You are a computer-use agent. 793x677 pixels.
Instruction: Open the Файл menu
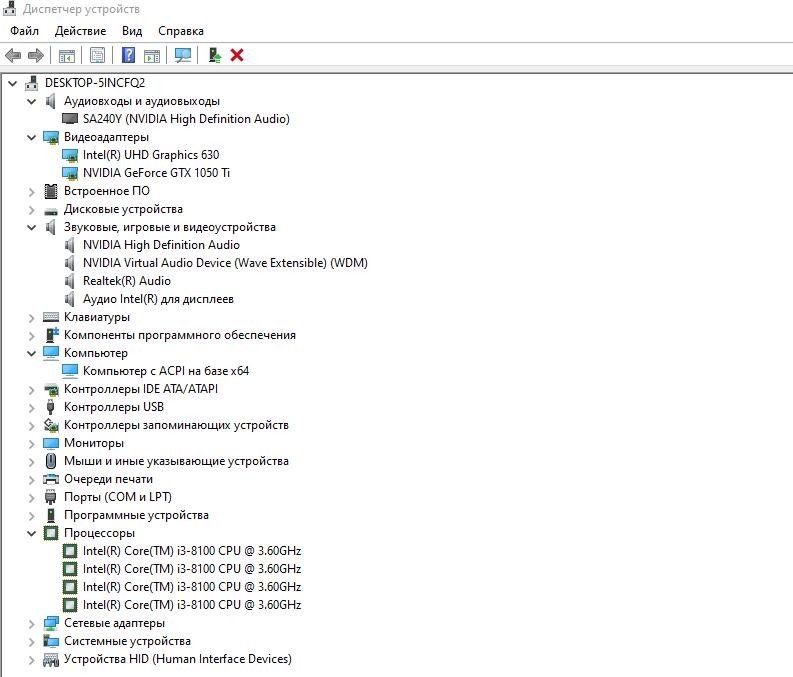pos(24,31)
